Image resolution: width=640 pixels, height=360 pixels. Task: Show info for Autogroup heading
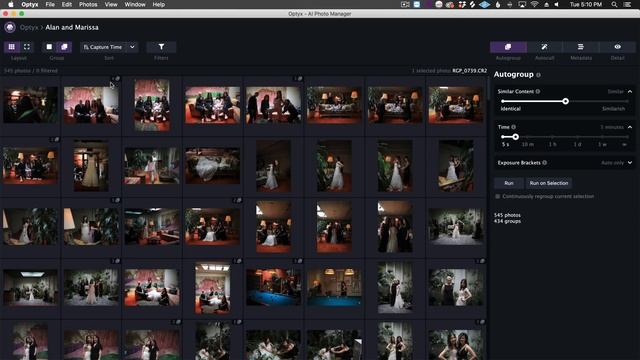(538, 75)
